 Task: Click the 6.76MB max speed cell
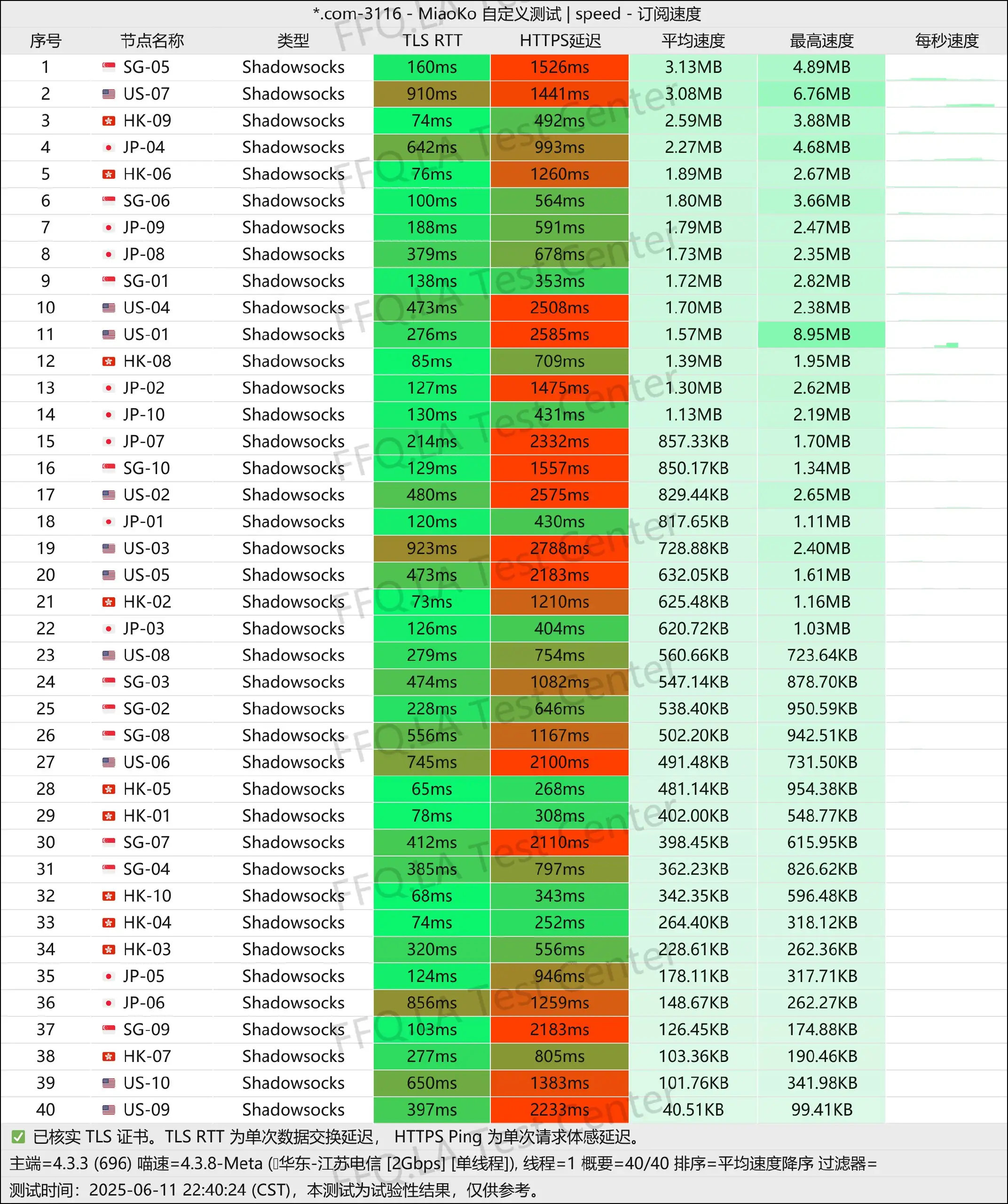pyautogui.click(x=822, y=94)
